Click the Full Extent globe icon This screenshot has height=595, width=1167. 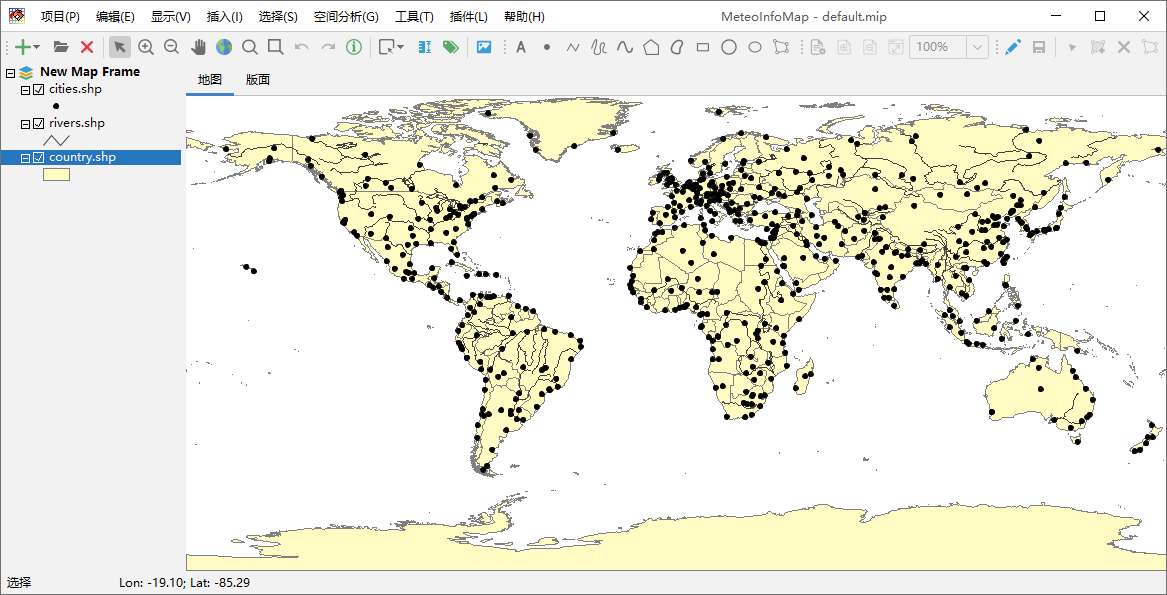point(223,47)
